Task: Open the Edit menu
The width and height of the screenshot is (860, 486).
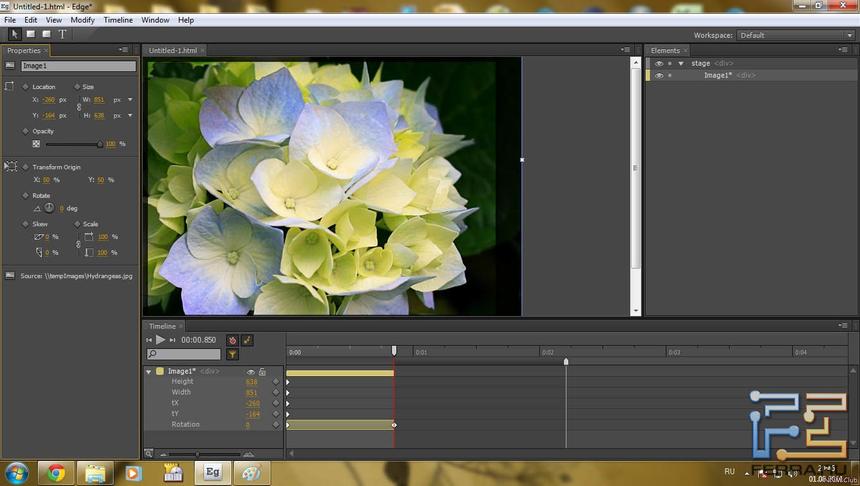Action: (31, 20)
